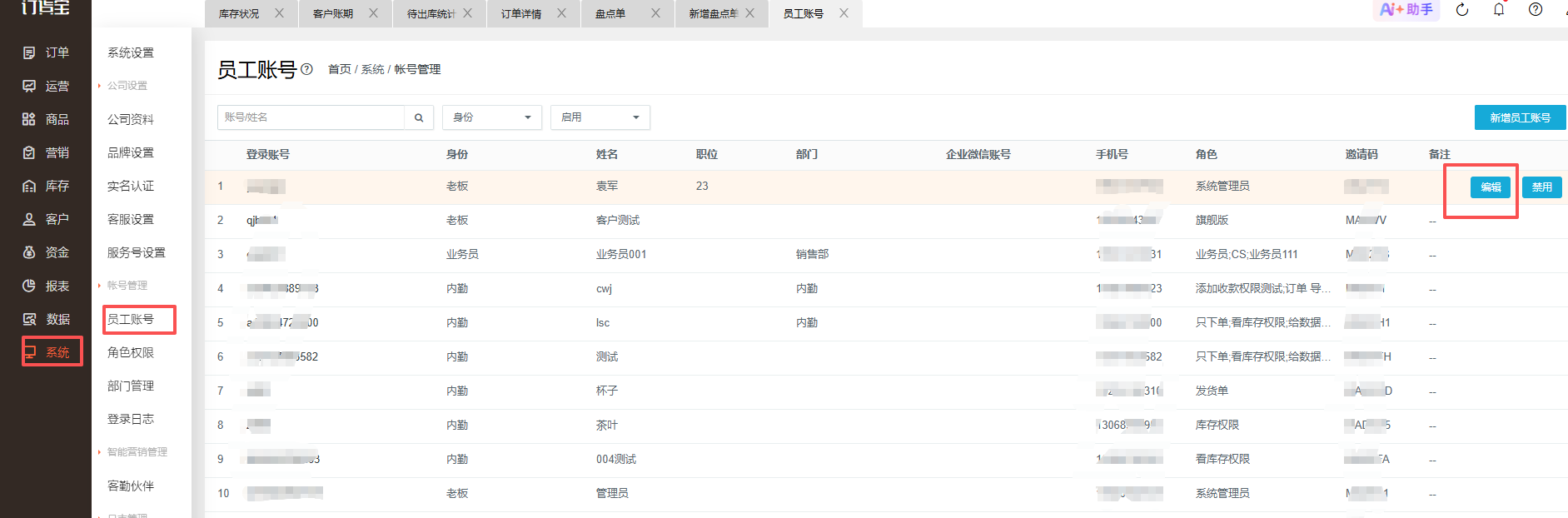Switch to the 库存状况 tab
The image size is (1568, 518).
click(x=239, y=14)
